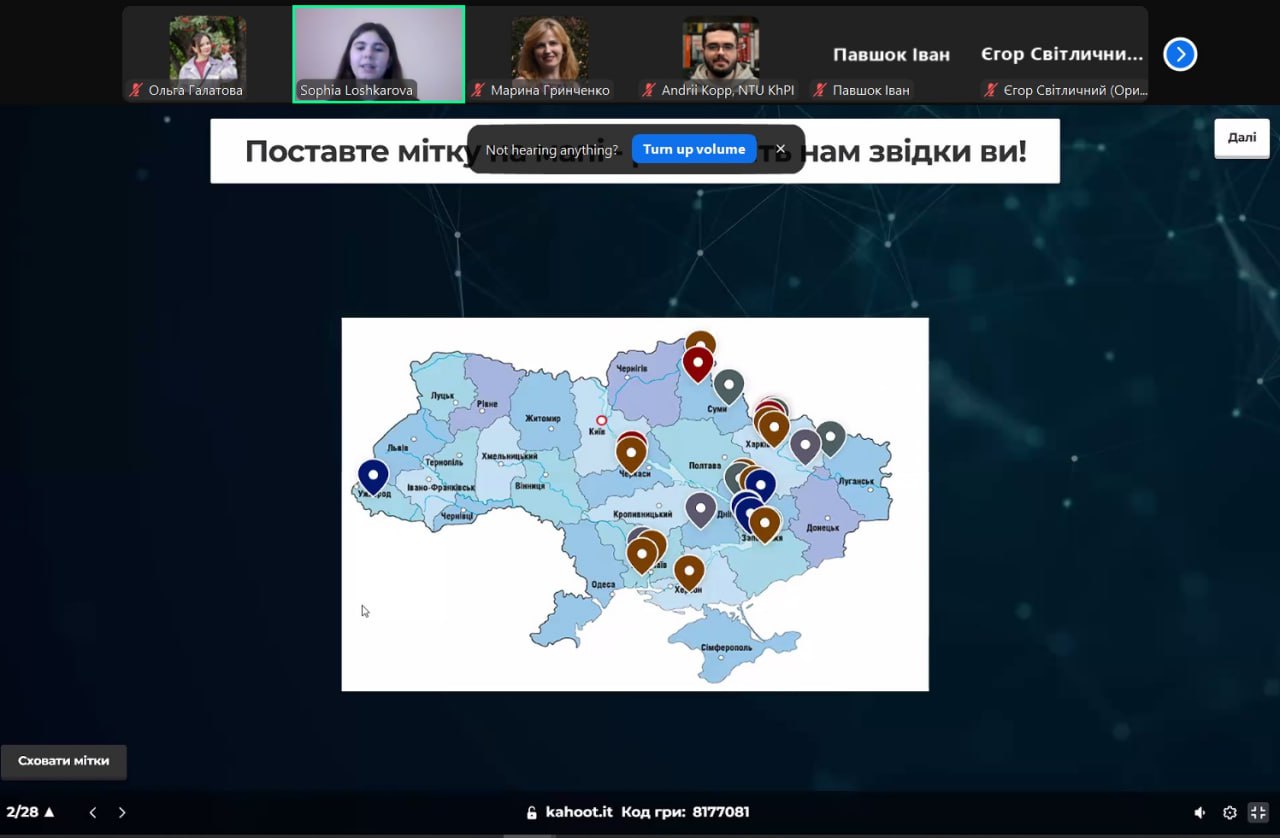Select the Павшок Іван participant tile
This screenshot has height=838, width=1280.
891,54
